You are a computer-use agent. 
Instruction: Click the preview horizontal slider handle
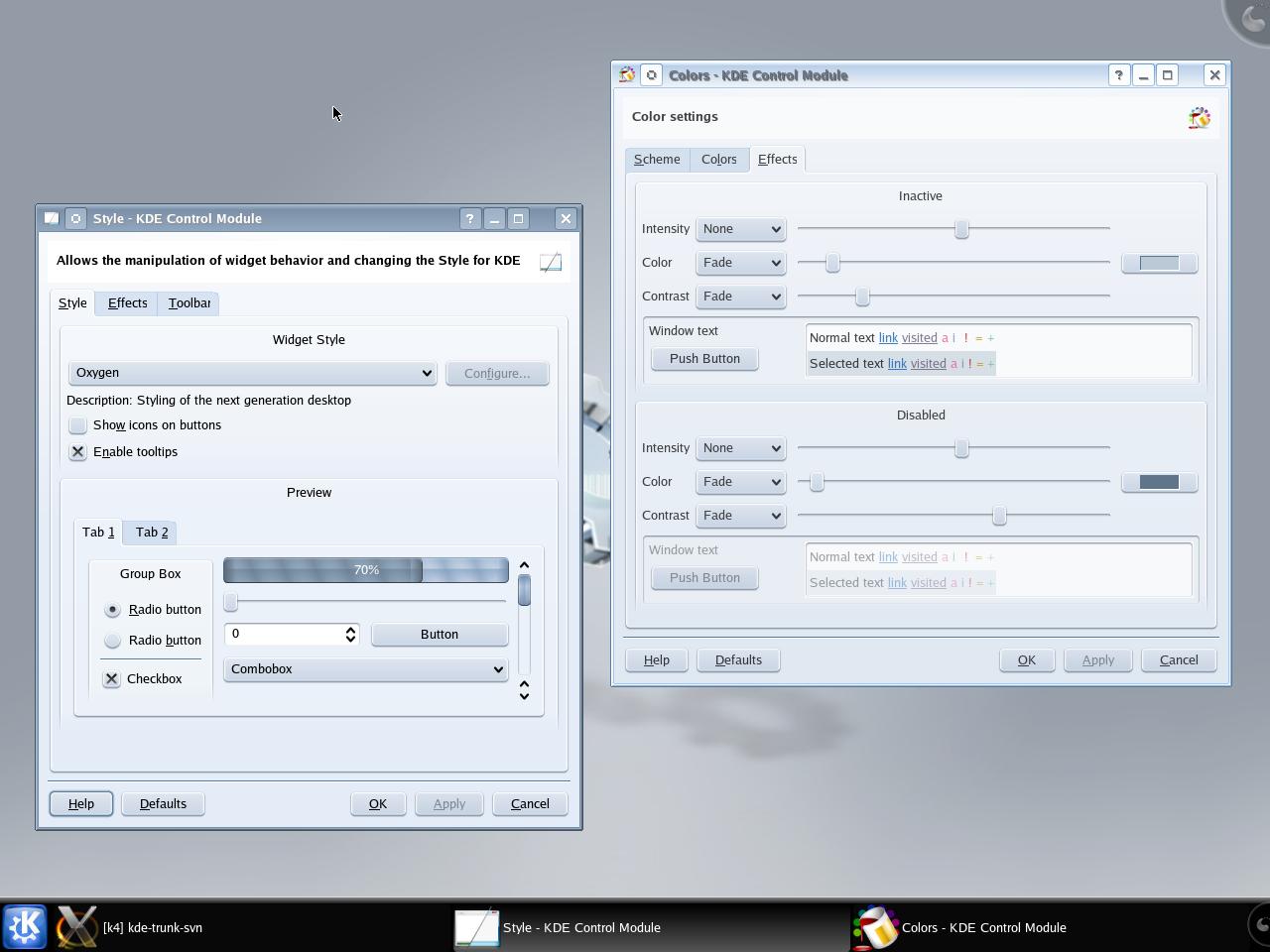230,602
